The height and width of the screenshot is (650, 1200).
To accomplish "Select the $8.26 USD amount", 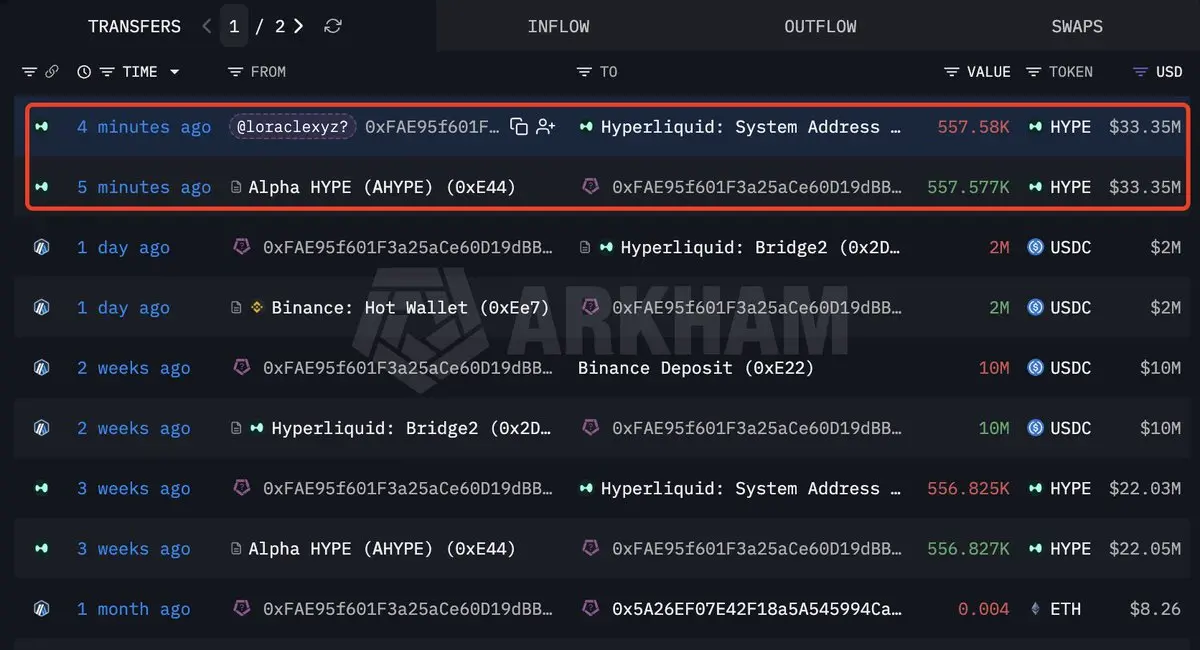I will 1155,608.
